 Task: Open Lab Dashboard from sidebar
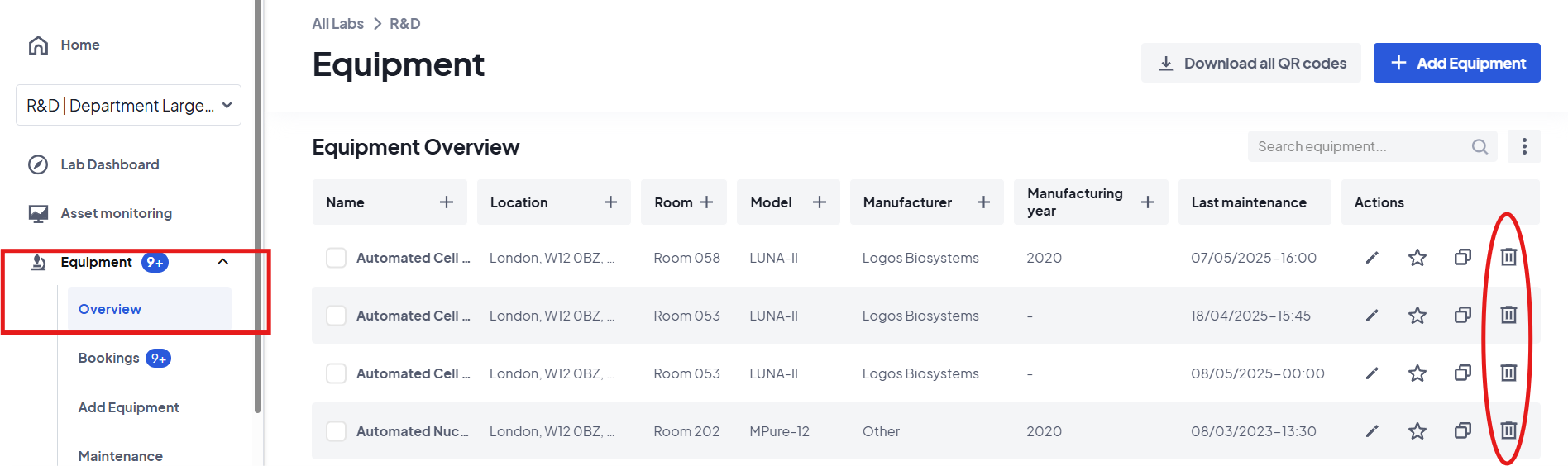point(109,164)
